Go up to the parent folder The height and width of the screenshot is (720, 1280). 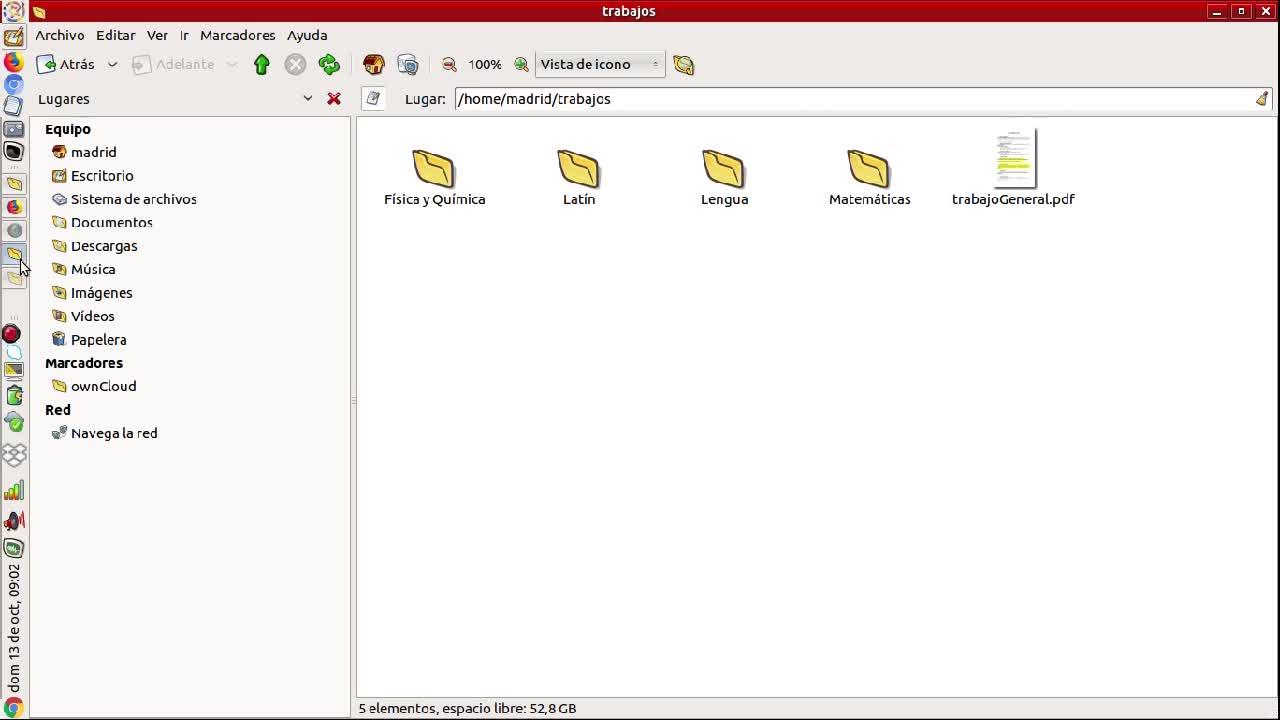262,65
